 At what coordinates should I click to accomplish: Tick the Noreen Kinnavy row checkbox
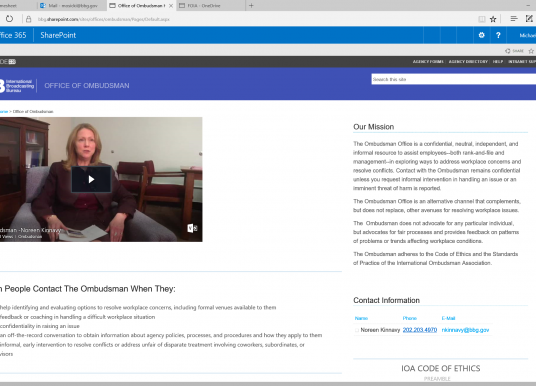pyautogui.click(x=357, y=330)
